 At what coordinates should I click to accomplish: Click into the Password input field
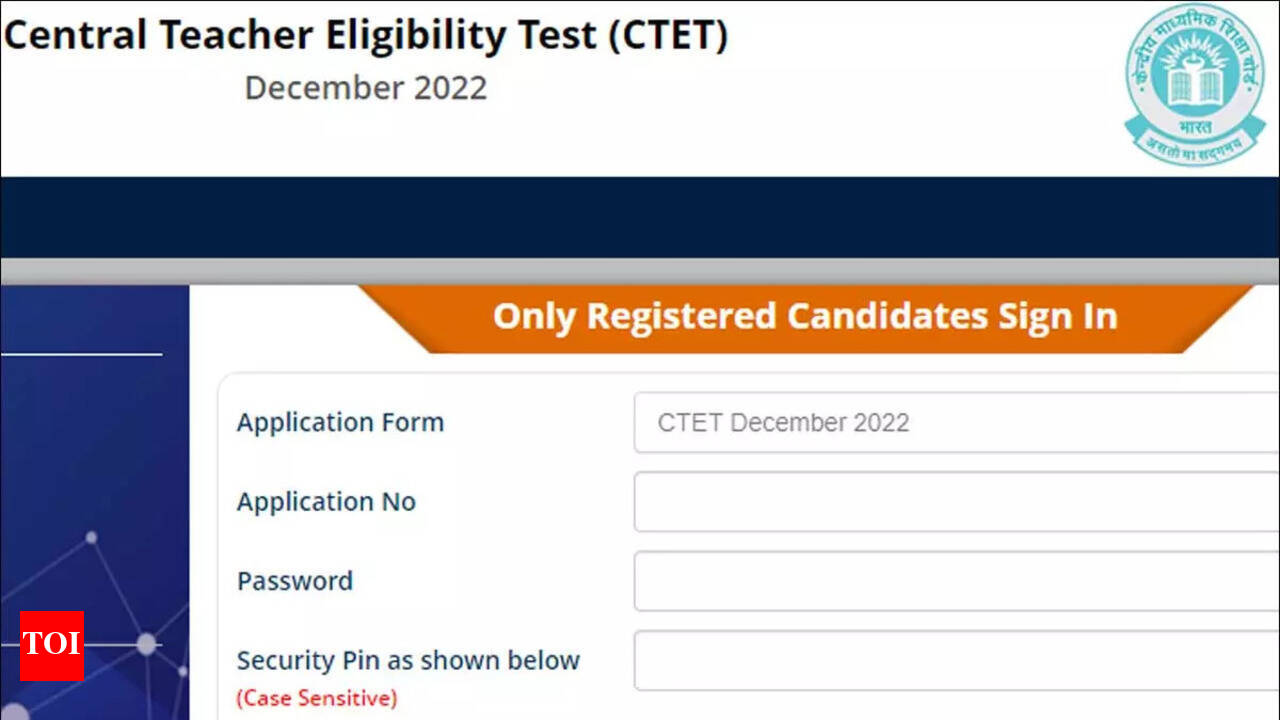[955, 581]
